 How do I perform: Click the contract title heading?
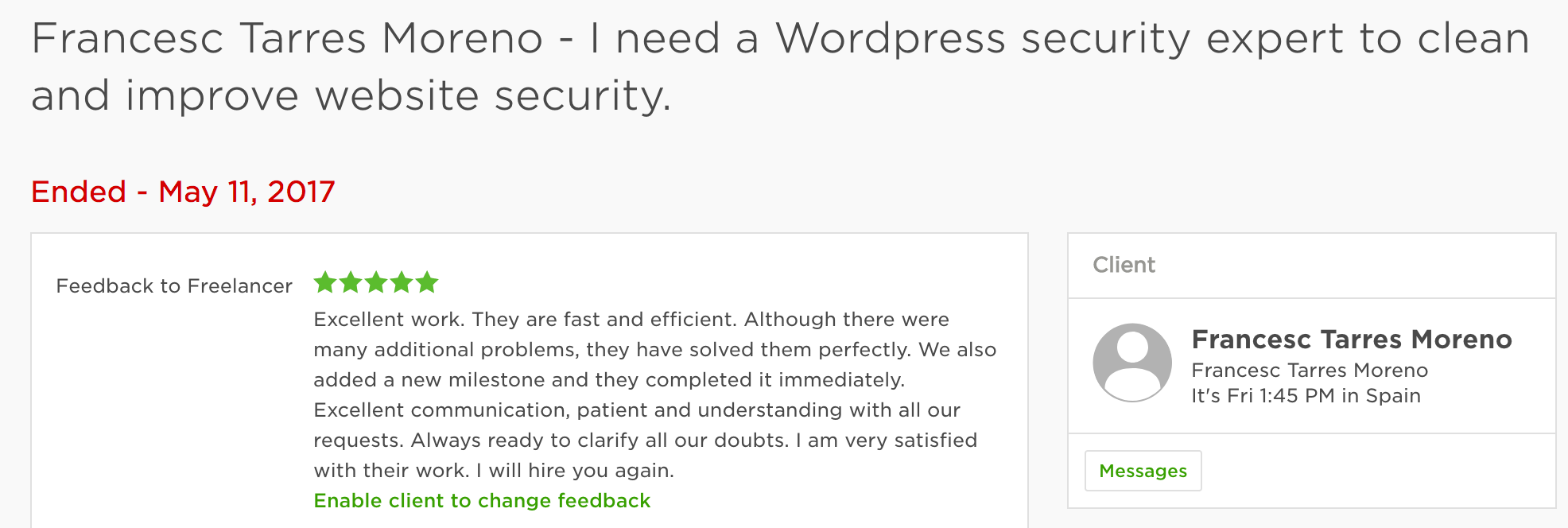pyautogui.click(x=781, y=67)
